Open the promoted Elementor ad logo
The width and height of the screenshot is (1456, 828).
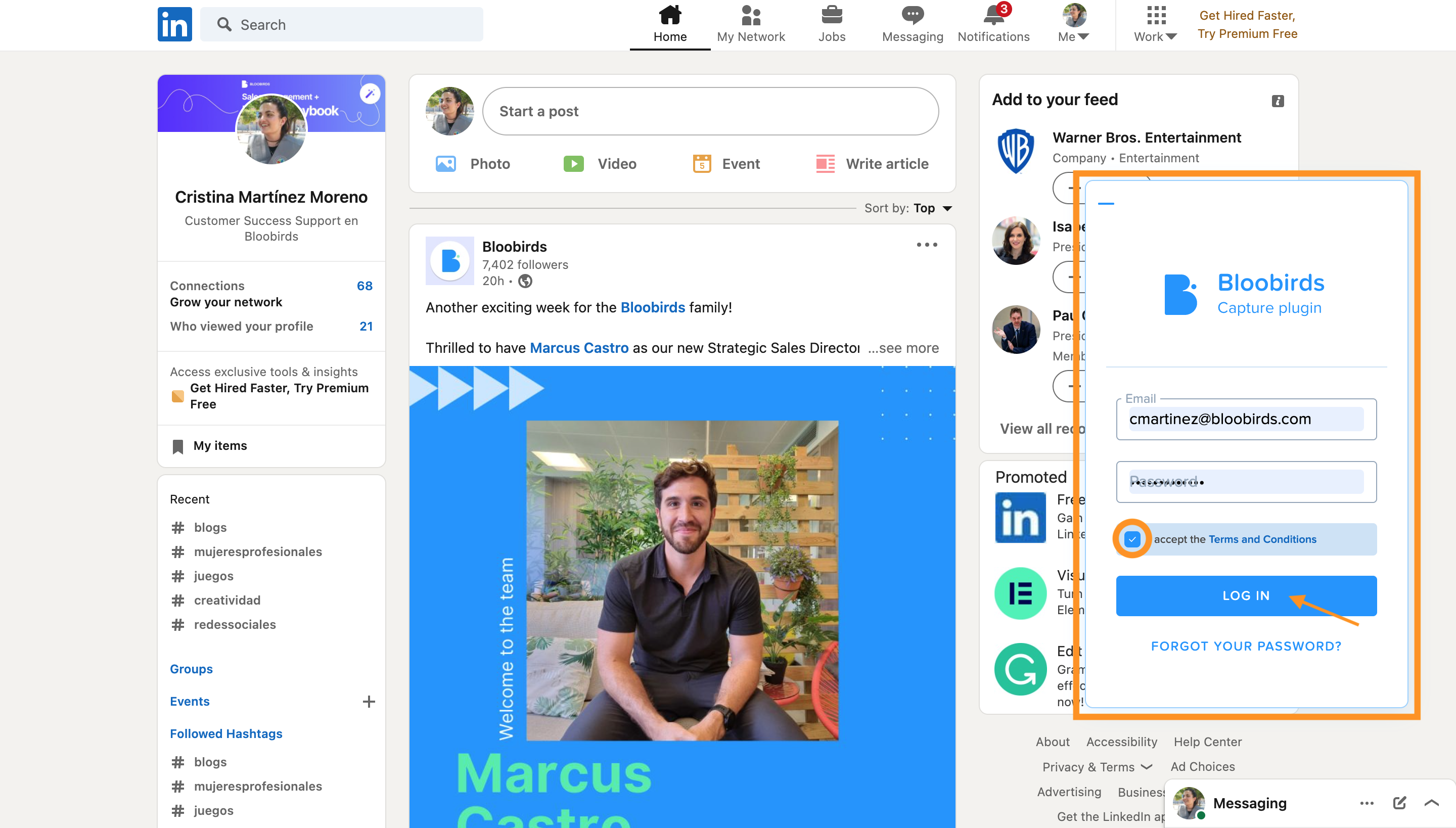(x=1020, y=593)
